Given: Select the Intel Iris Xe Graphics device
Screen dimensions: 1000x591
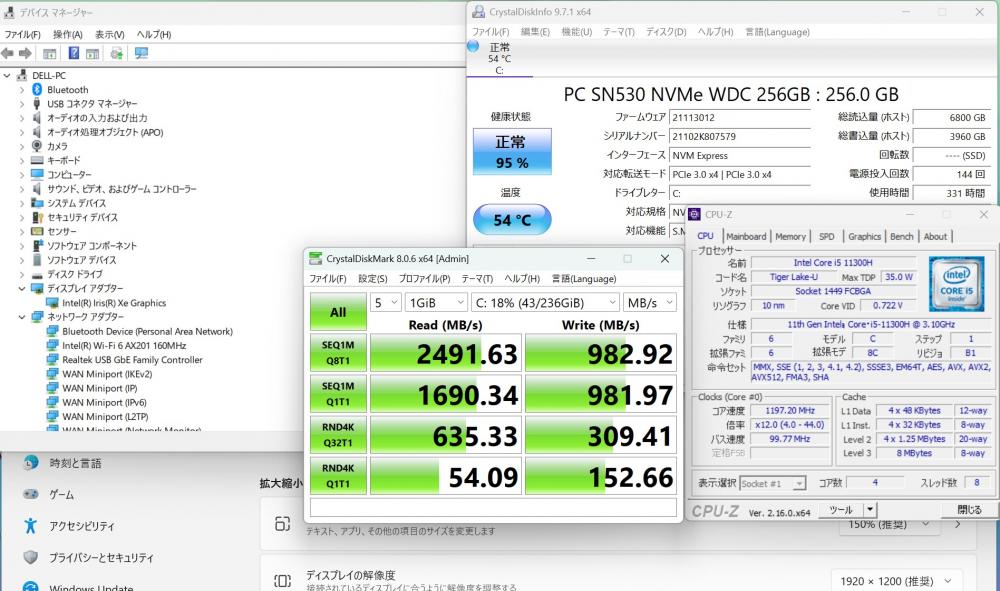Looking at the screenshot, I should [x=113, y=303].
